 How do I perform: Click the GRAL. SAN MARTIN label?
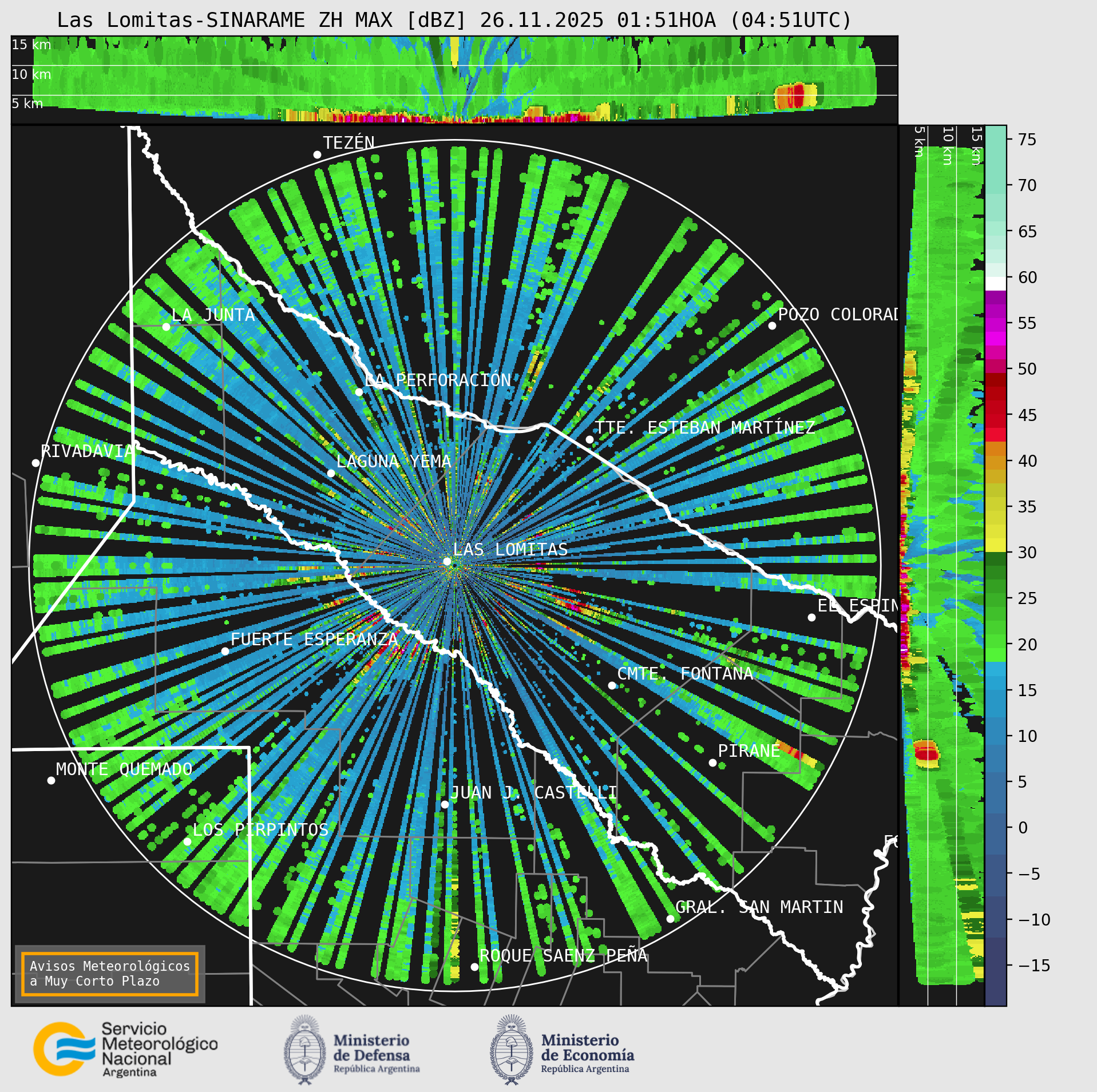tap(759, 907)
